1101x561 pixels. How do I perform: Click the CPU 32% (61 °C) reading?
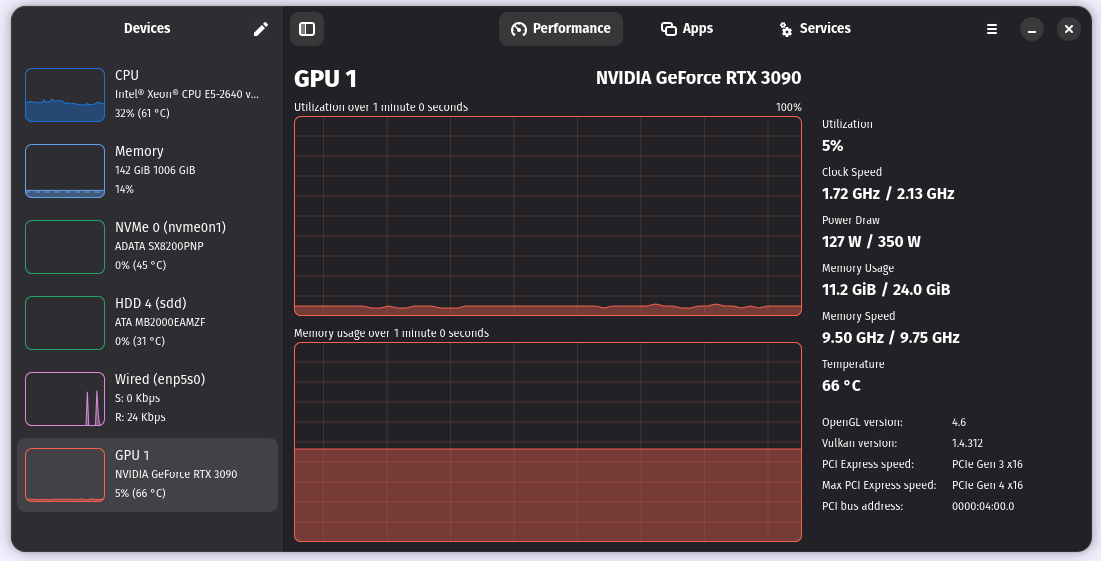(142, 113)
